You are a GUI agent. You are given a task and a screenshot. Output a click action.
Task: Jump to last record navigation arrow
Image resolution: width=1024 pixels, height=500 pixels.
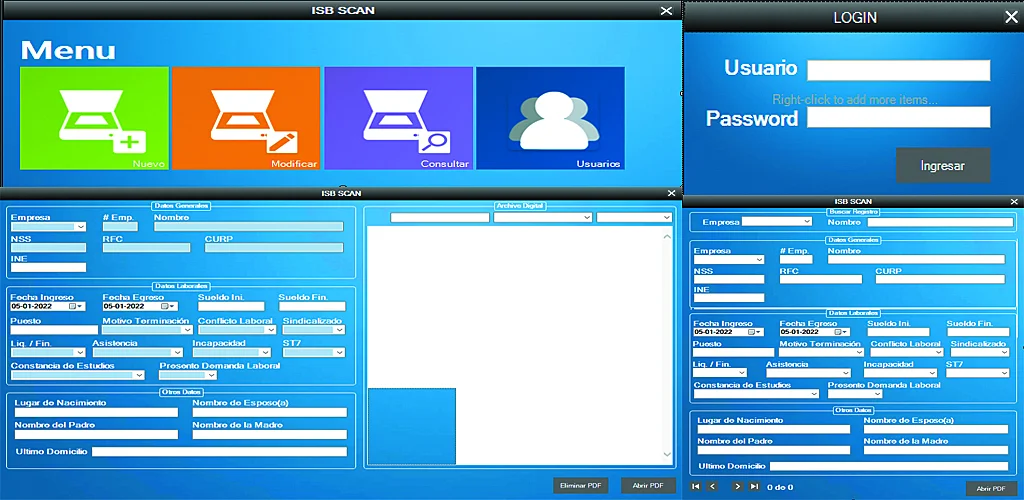pyautogui.click(x=753, y=487)
